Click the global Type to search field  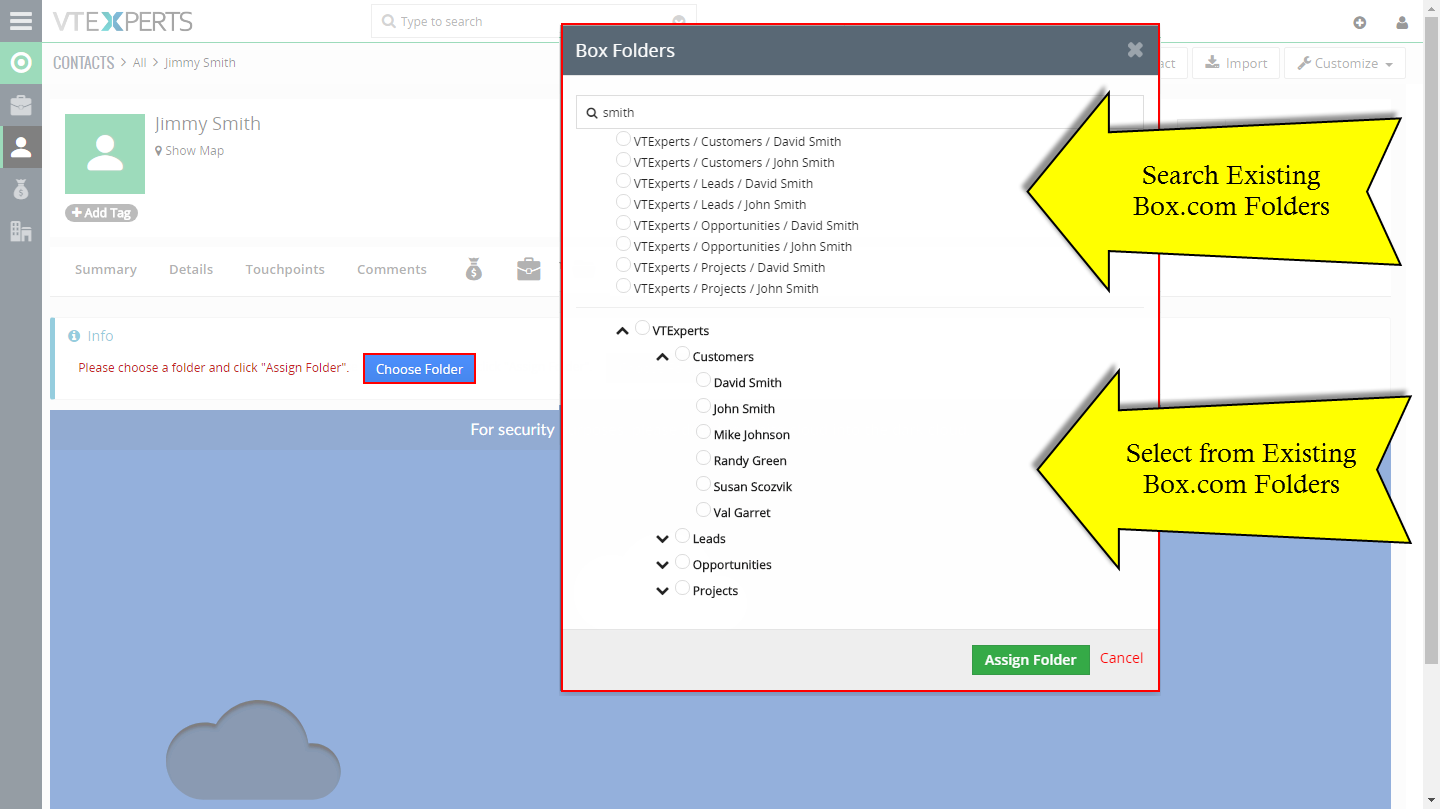click(533, 21)
